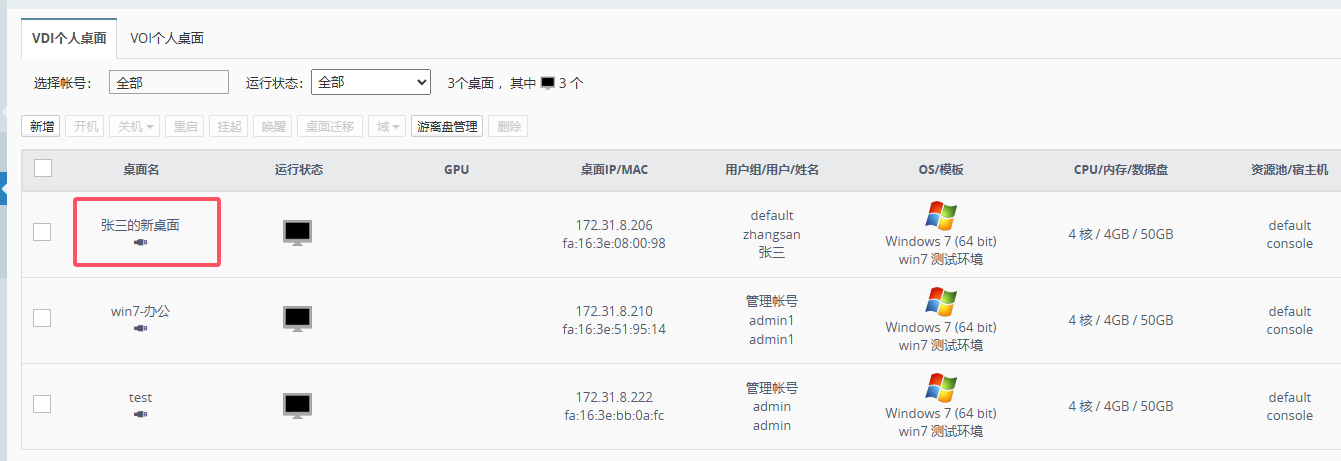1341x461 pixels.
Task: Open the 张三的新桌面 desktop name link
Action: click(140, 225)
